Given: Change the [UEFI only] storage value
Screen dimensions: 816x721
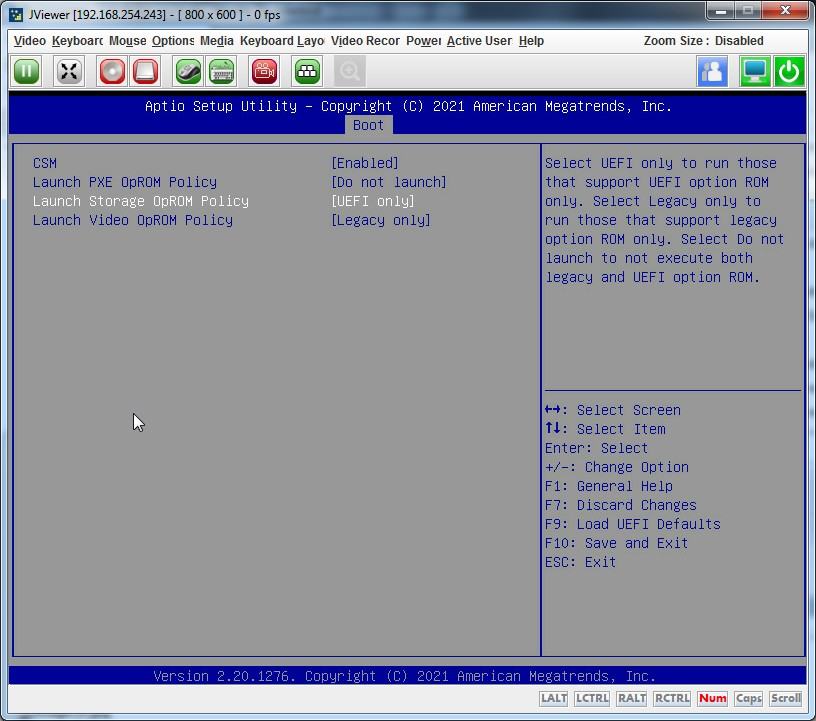Looking at the screenshot, I should click(373, 201).
